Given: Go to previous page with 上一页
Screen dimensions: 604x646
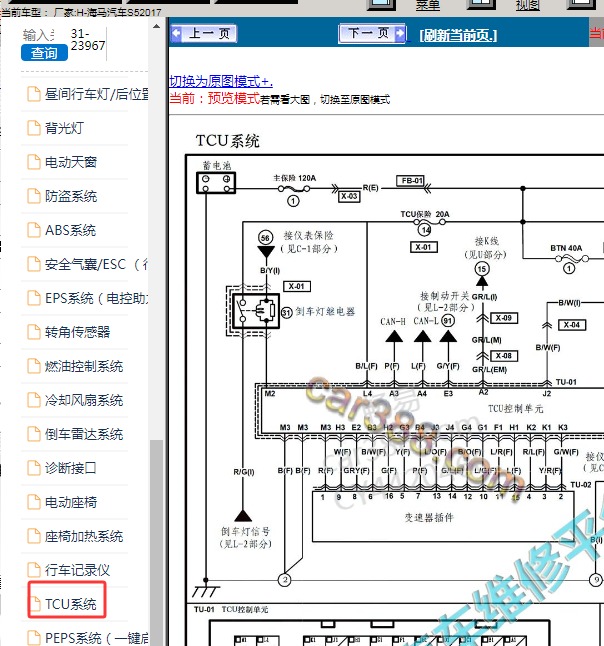Looking at the screenshot, I should [204, 33].
